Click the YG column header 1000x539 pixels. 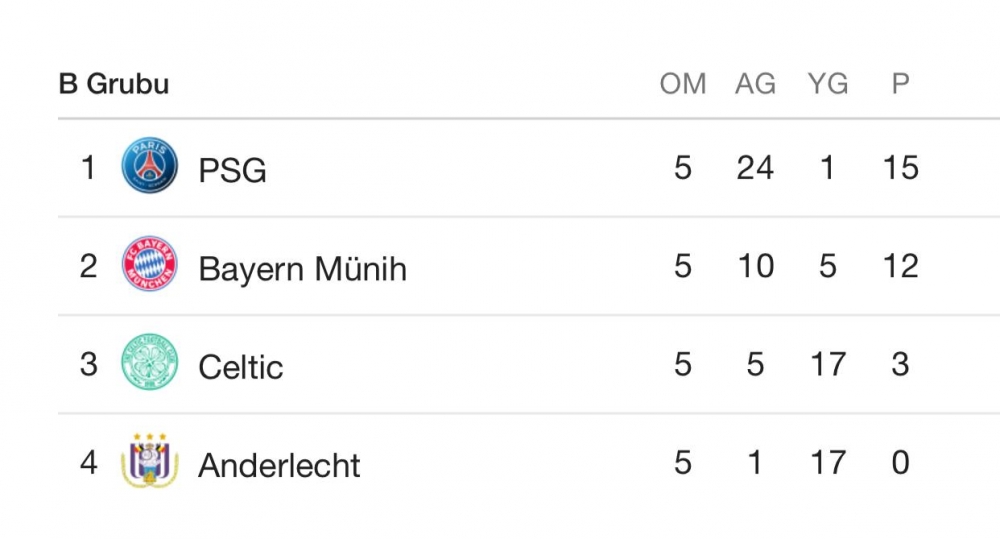828,84
